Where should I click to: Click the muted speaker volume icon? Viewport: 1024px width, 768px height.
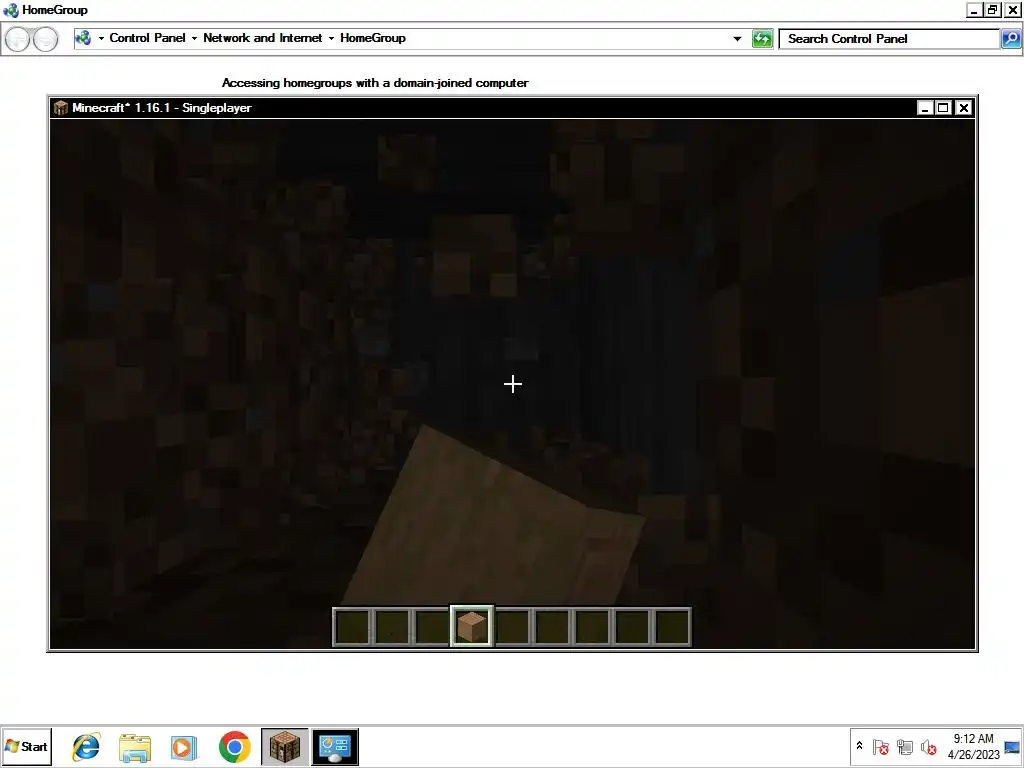point(928,746)
